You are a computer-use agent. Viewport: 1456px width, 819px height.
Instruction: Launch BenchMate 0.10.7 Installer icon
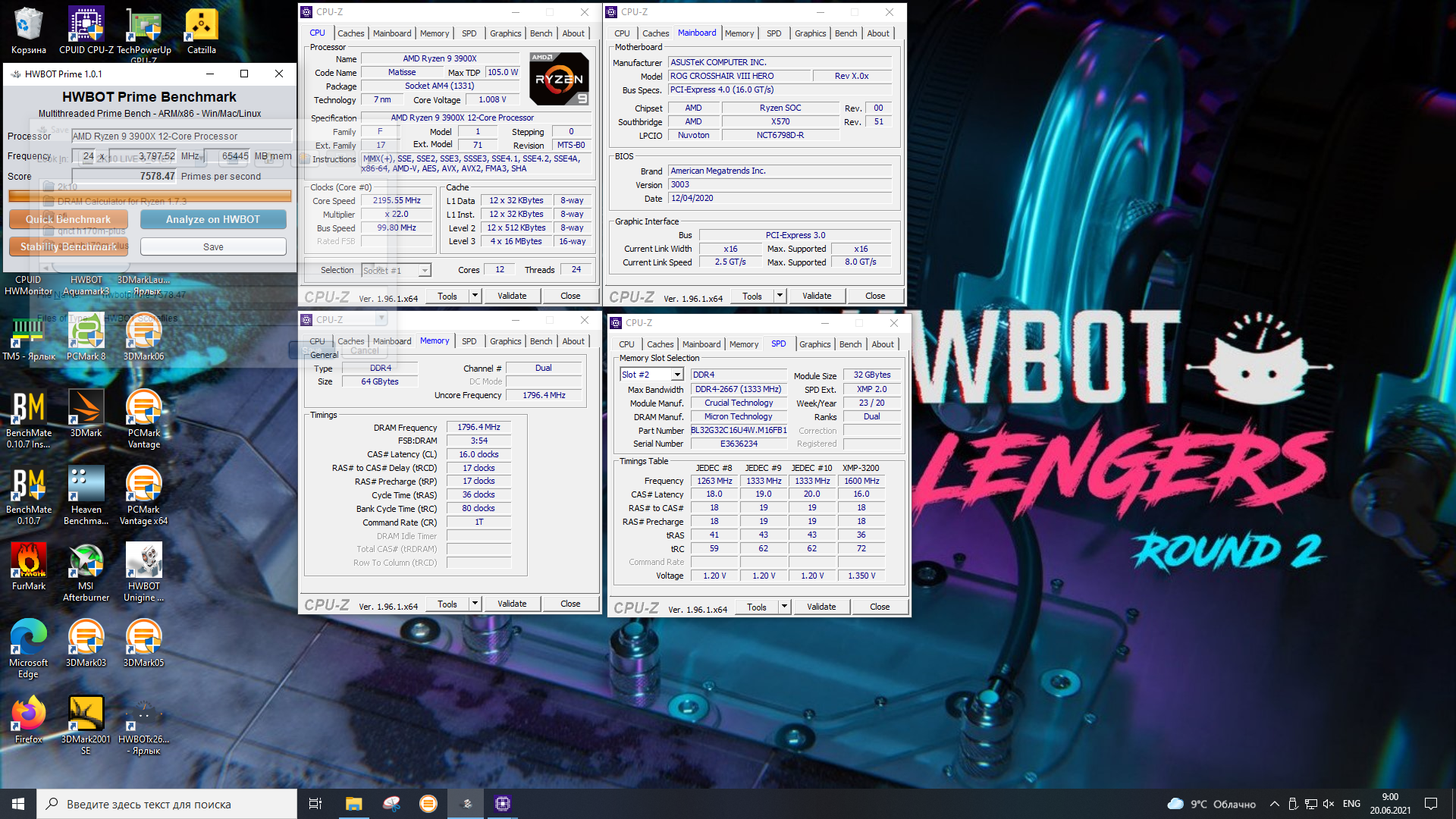[29, 419]
